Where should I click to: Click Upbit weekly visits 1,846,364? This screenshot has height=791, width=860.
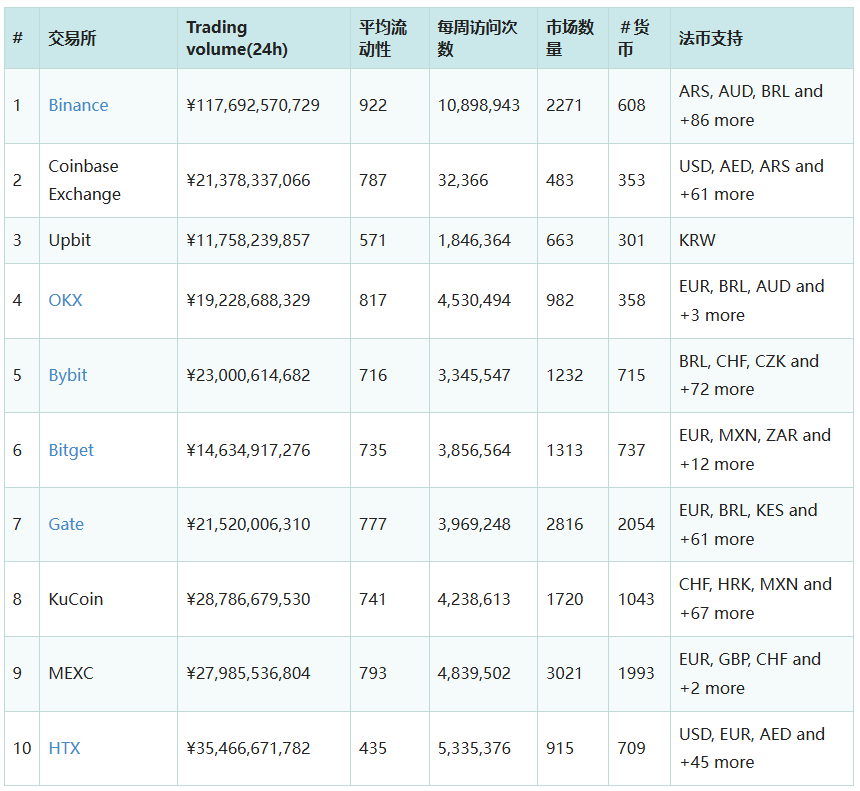click(x=474, y=240)
